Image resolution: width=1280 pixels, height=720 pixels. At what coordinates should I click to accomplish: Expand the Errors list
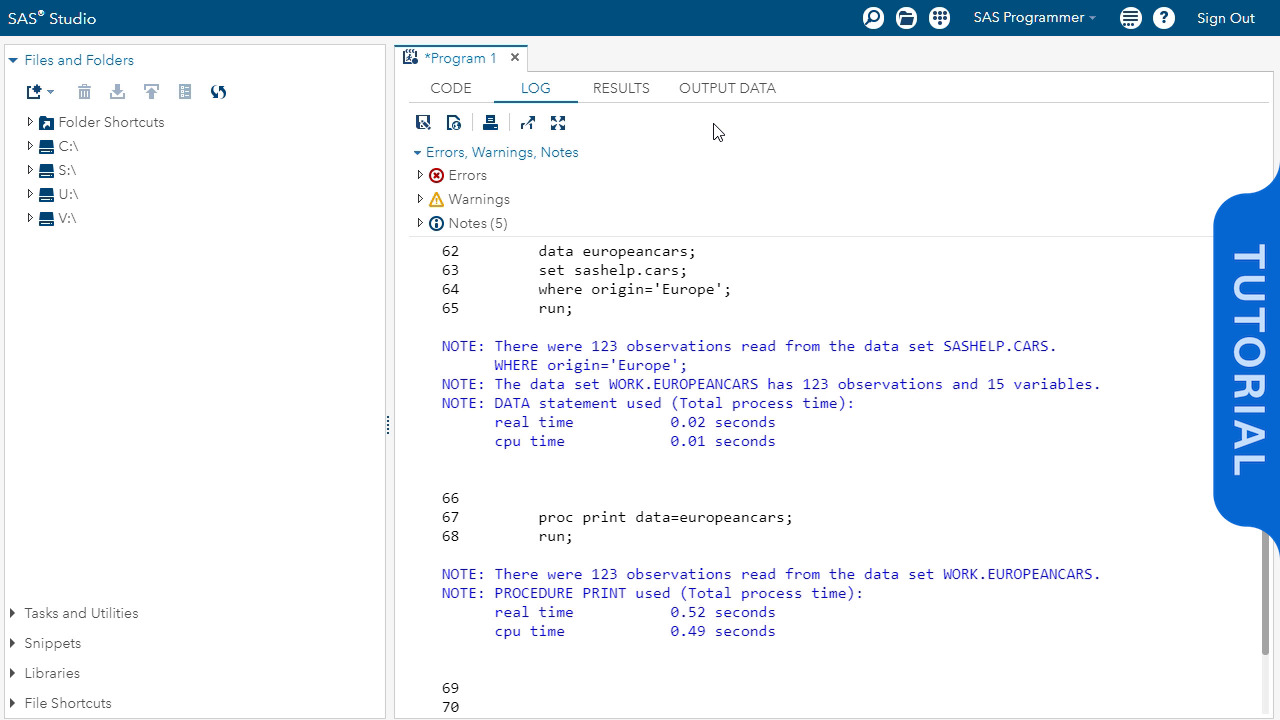coord(420,175)
